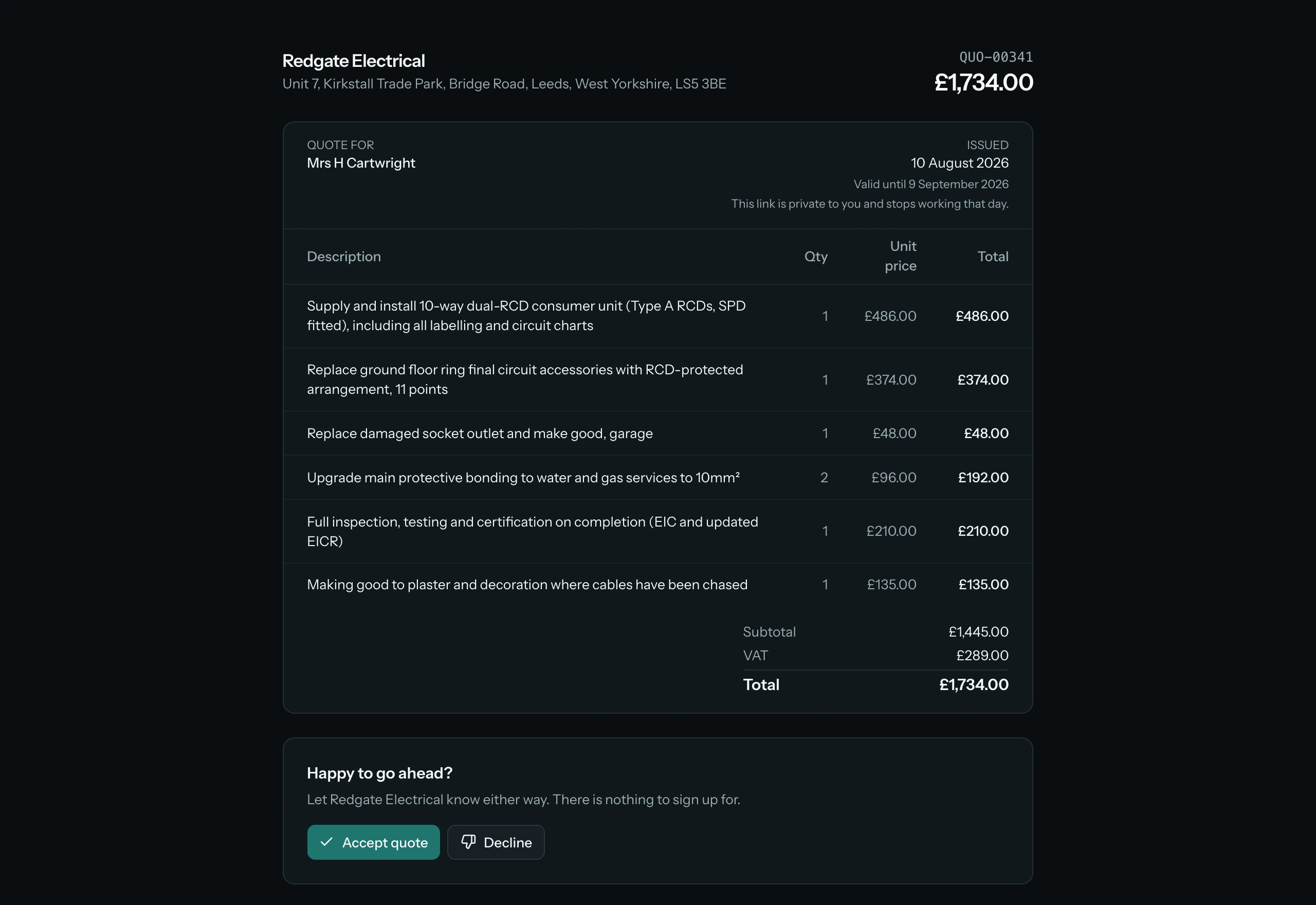Click the damaged socket outlet garage row
The width and height of the screenshot is (1316, 905).
pyautogui.click(x=657, y=433)
